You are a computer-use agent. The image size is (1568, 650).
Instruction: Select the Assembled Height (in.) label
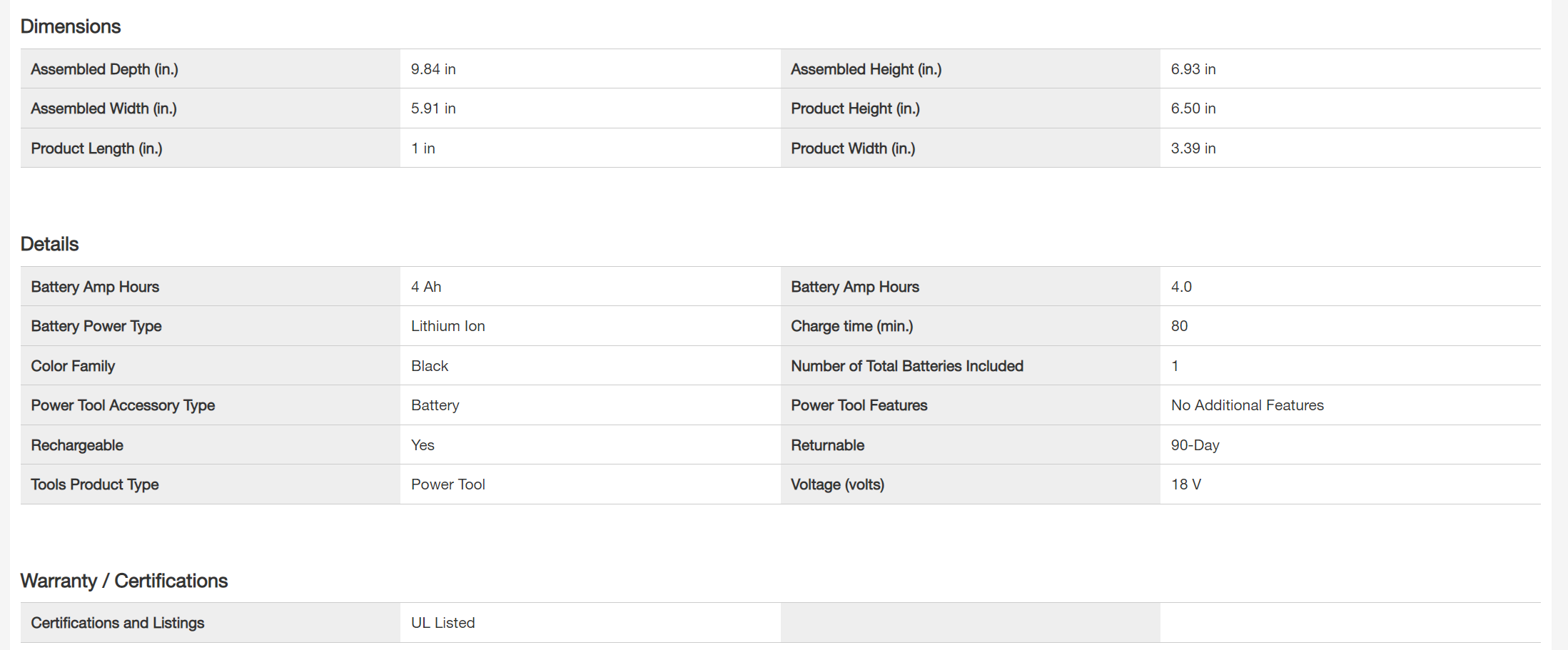point(866,69)
